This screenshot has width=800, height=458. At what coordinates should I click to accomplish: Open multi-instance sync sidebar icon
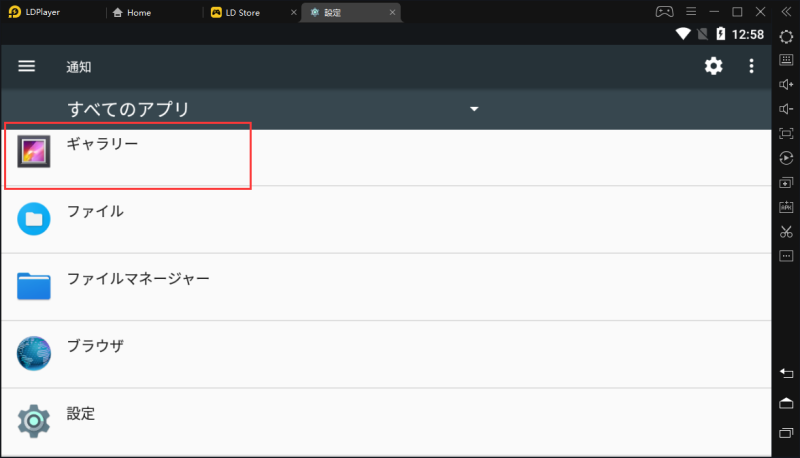pos(786,183)
